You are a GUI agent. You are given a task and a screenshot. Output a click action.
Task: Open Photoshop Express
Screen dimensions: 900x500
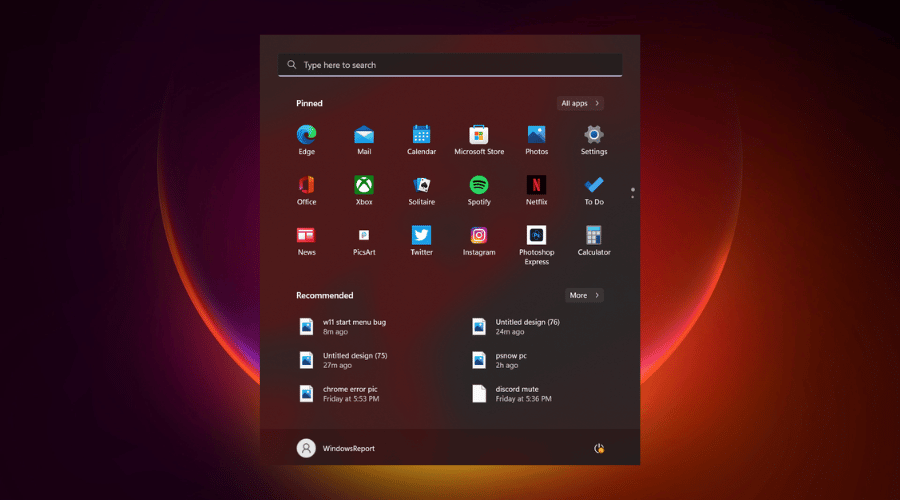(536, 245)
